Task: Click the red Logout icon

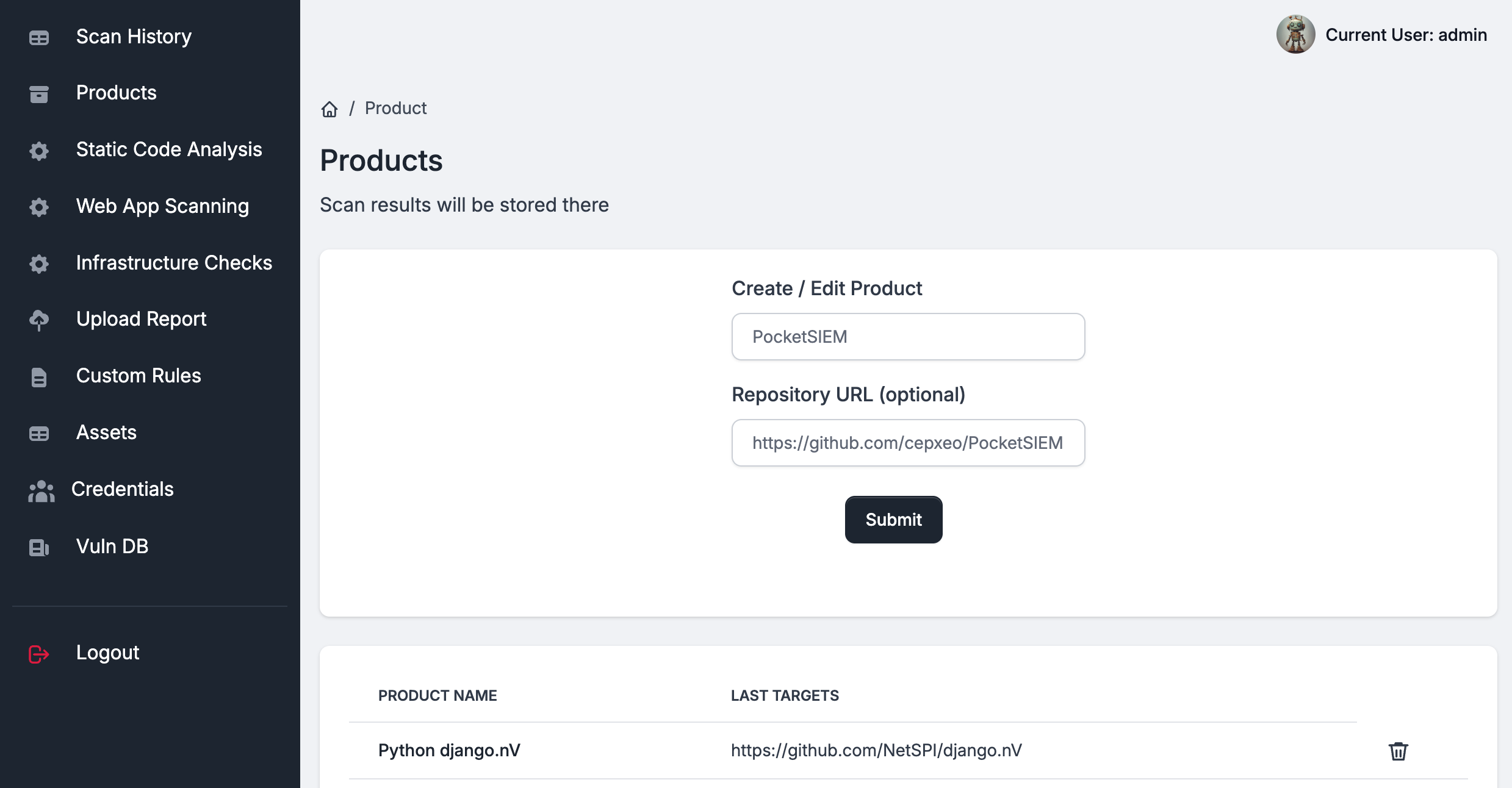Action: [x=39, y=654]
